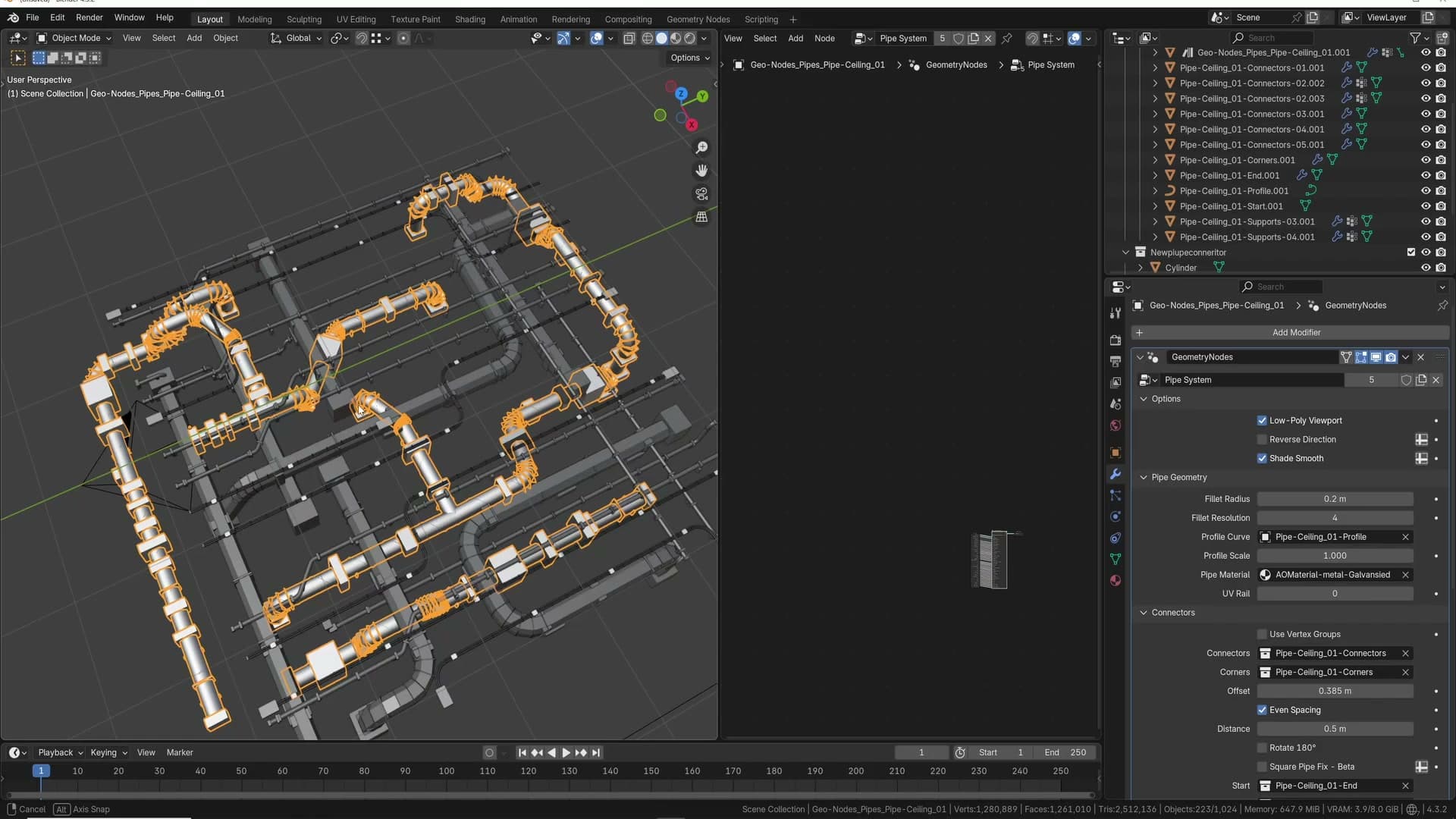The height and width of the screenshot is (819, 1456).
Task: Collapse the Connectors section
Action: (1144, 613)
